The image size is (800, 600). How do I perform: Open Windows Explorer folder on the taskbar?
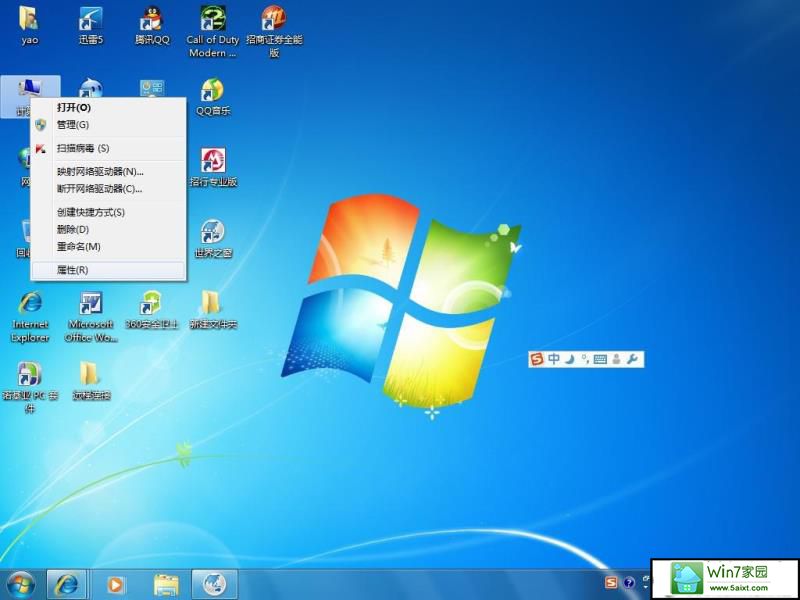click(166, 585)
